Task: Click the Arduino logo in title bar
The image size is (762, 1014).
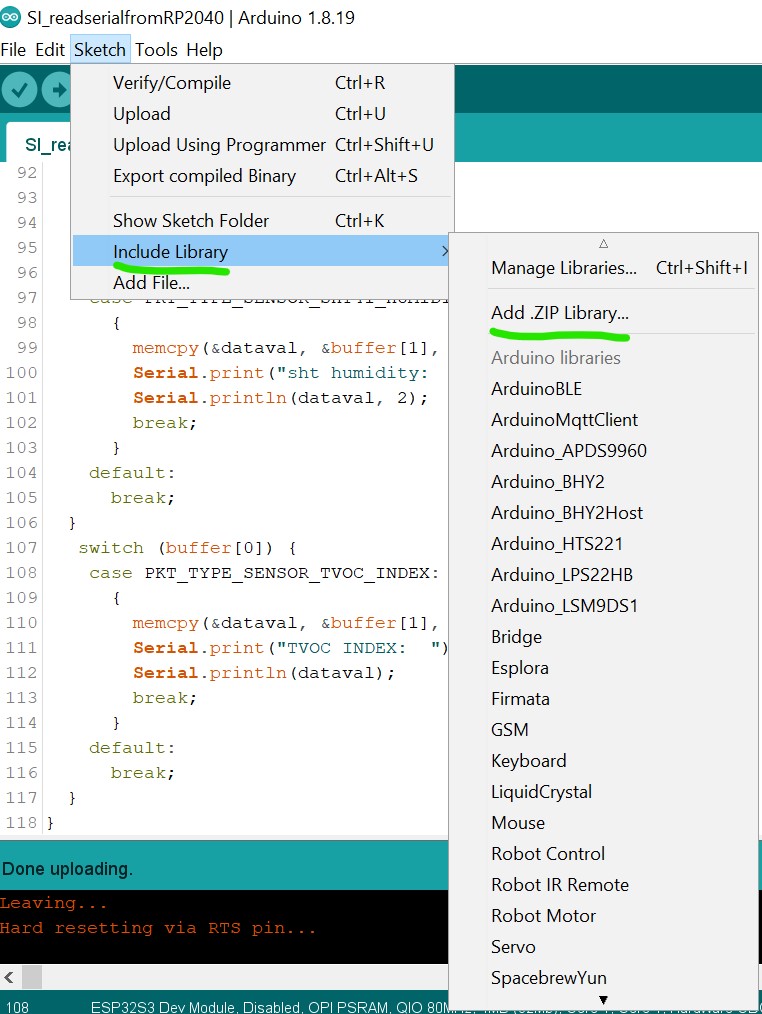Action: 10,17
